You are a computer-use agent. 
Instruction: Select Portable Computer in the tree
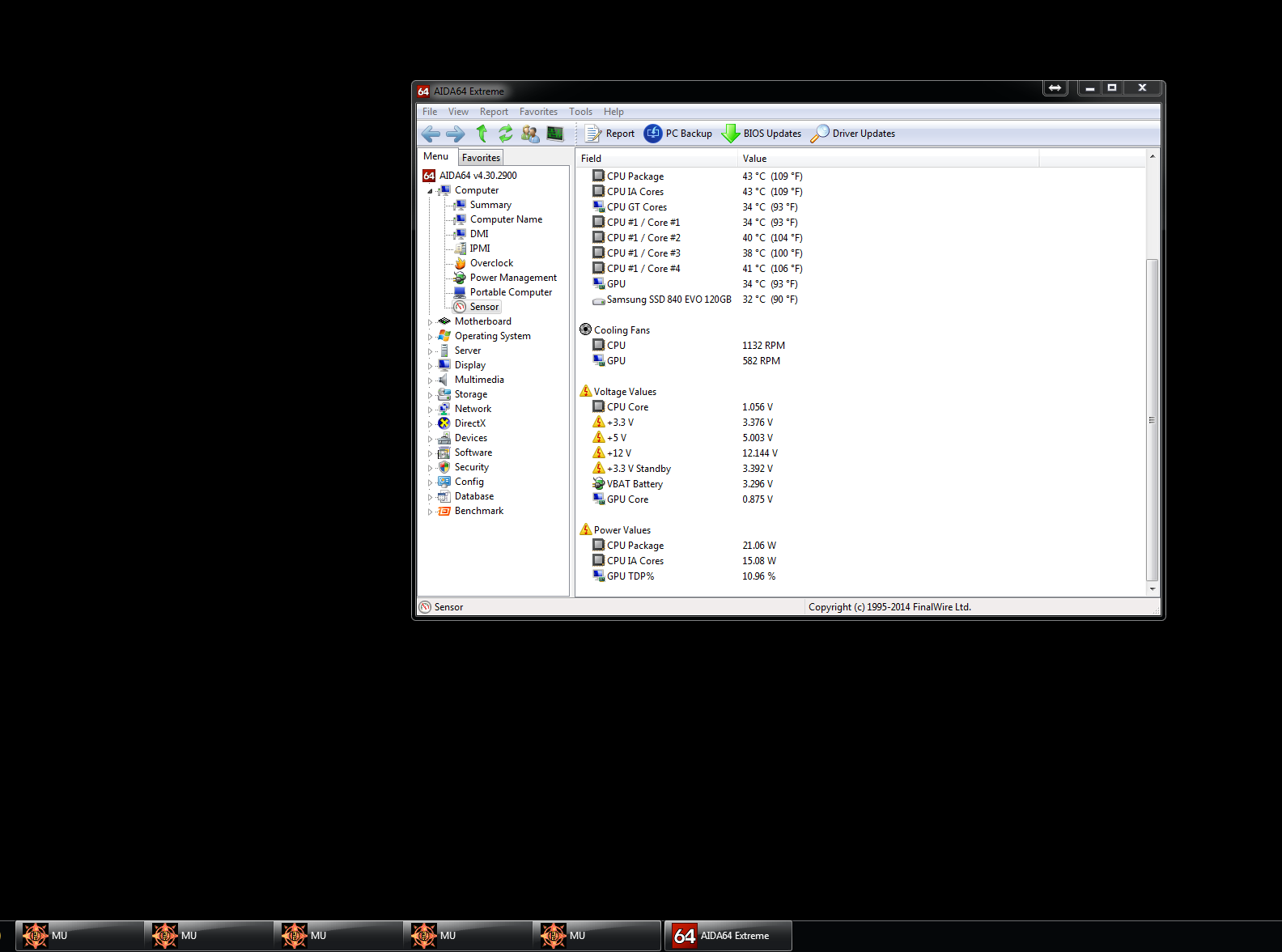511,292
